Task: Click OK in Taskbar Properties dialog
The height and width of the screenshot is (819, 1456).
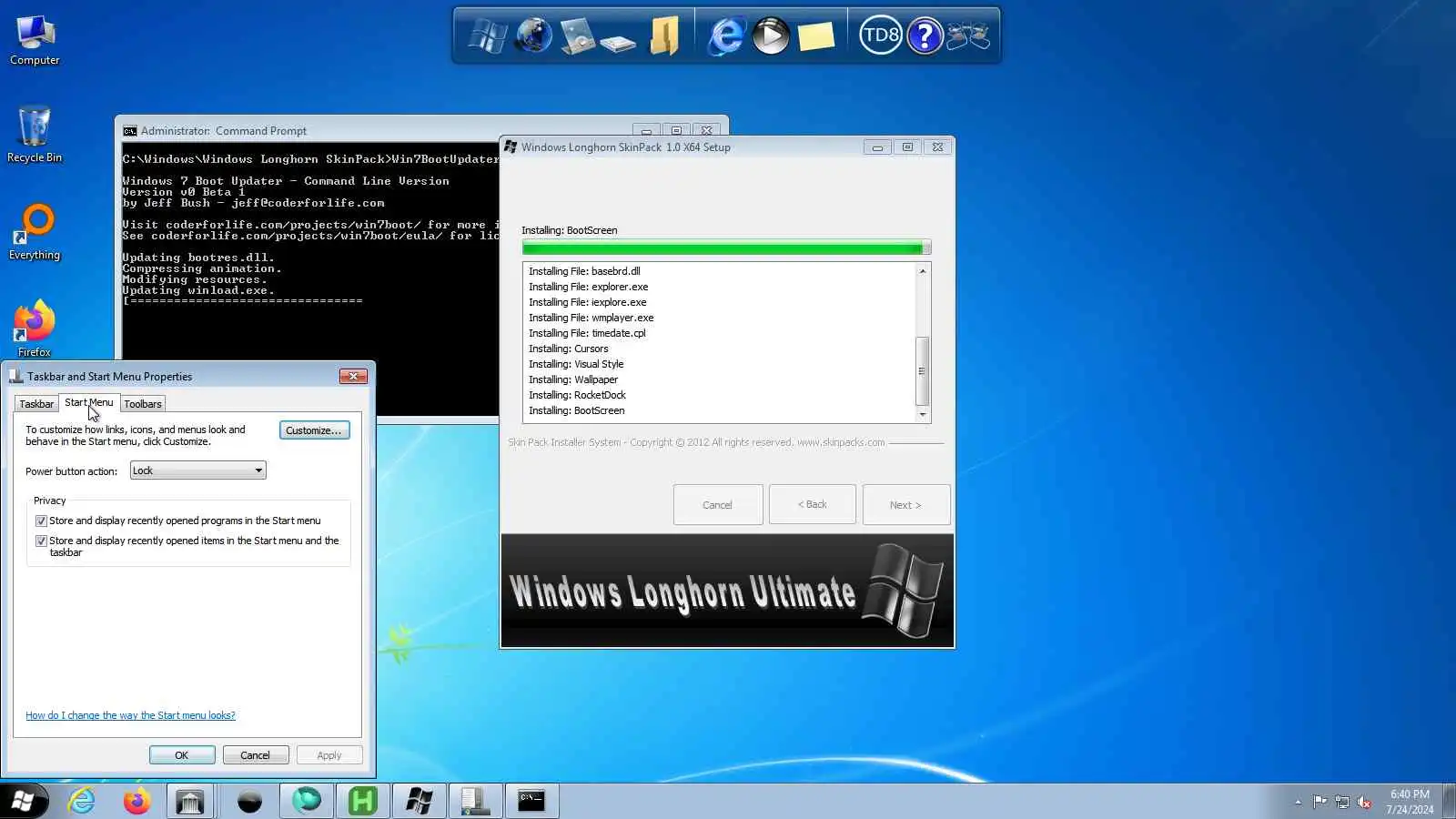Action: [x=182, y=755]
